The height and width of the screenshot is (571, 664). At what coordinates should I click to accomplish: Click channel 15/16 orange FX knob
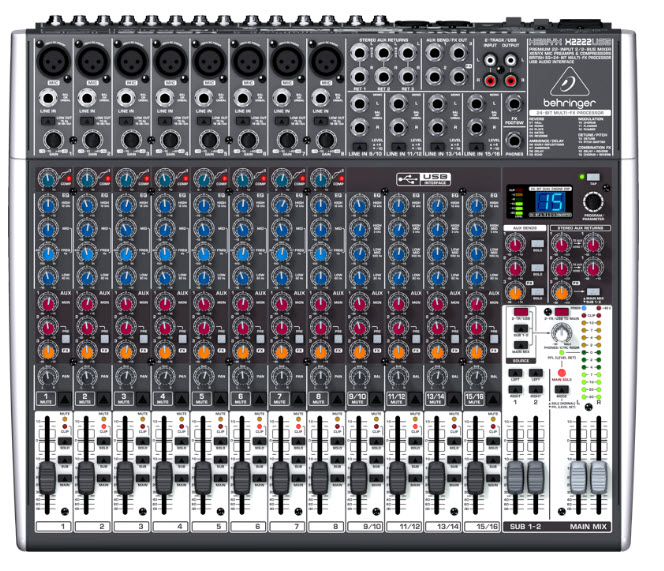pyautogui.click(x=476, y=352)
